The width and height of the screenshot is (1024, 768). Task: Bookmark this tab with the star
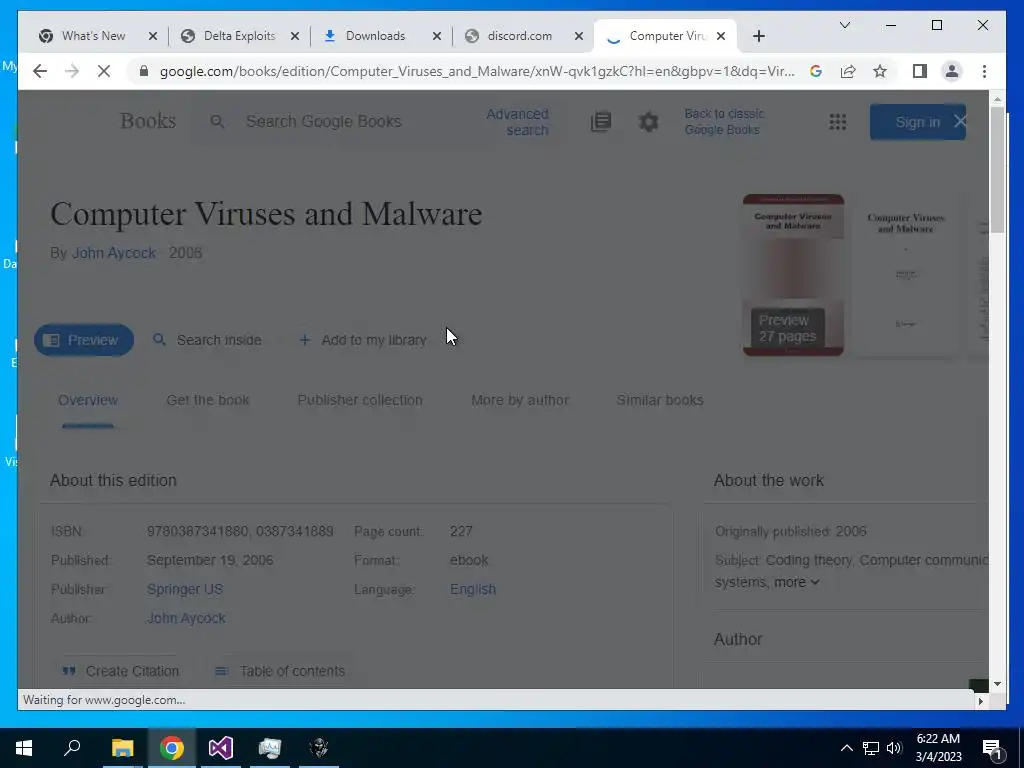pos(880,71)
